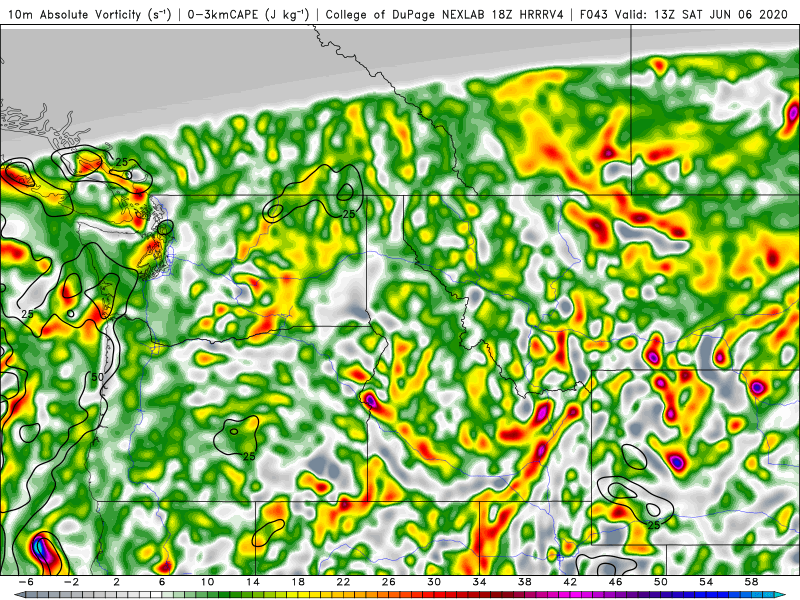Click the "0-3kmCAPE (J kg⁻¹)" title text

coord(248,15)
